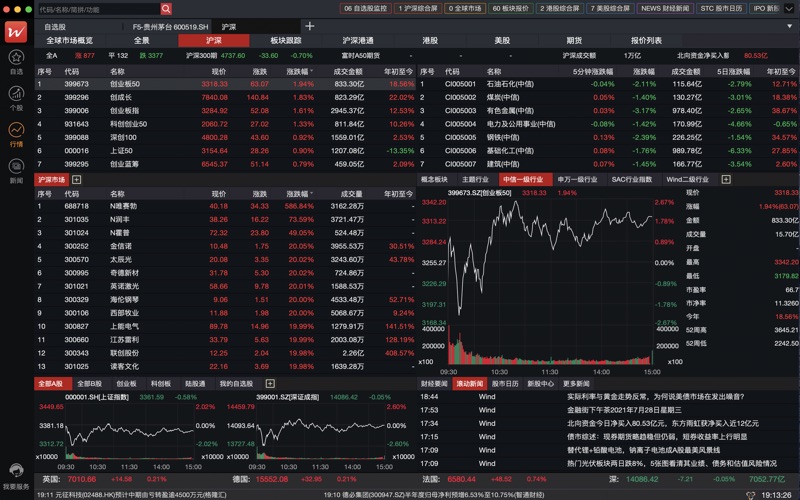Add panel next to 沪深市场 tab
This screenshot has width=800, height=500.
tap(77, 180)
